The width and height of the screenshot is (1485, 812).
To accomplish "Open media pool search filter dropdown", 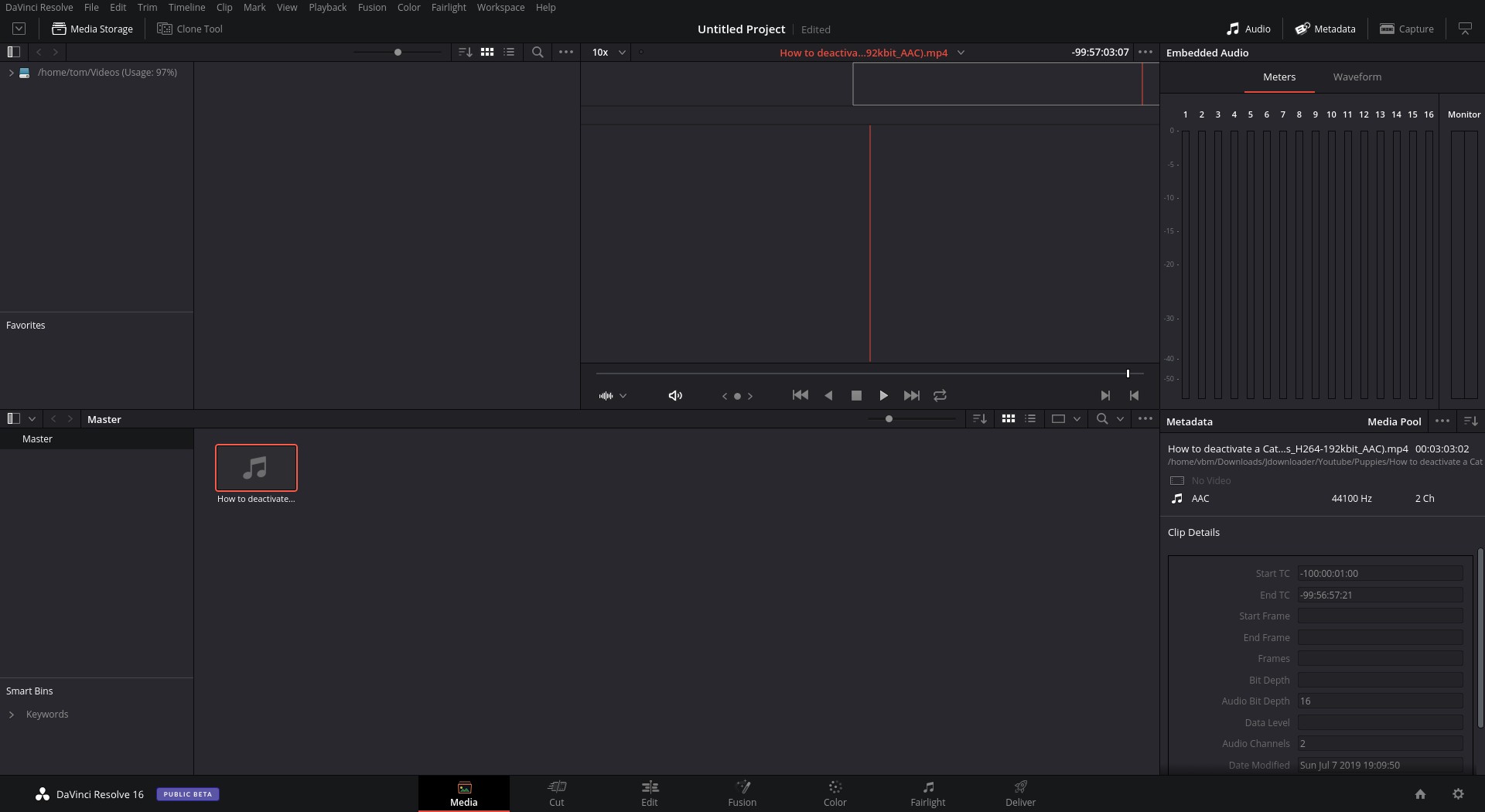I will (1120, 418).
